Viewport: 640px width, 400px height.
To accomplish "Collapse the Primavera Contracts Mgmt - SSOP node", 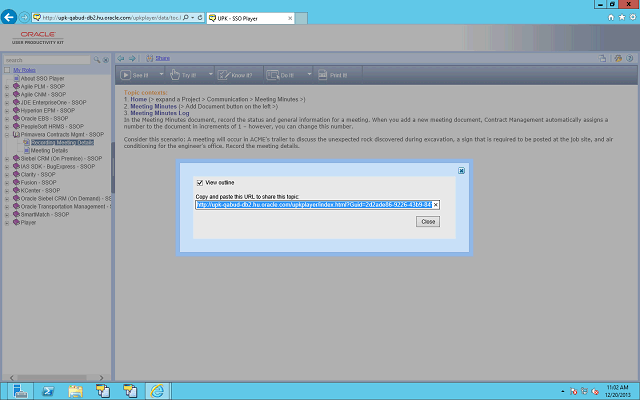I will coord(7,135).
